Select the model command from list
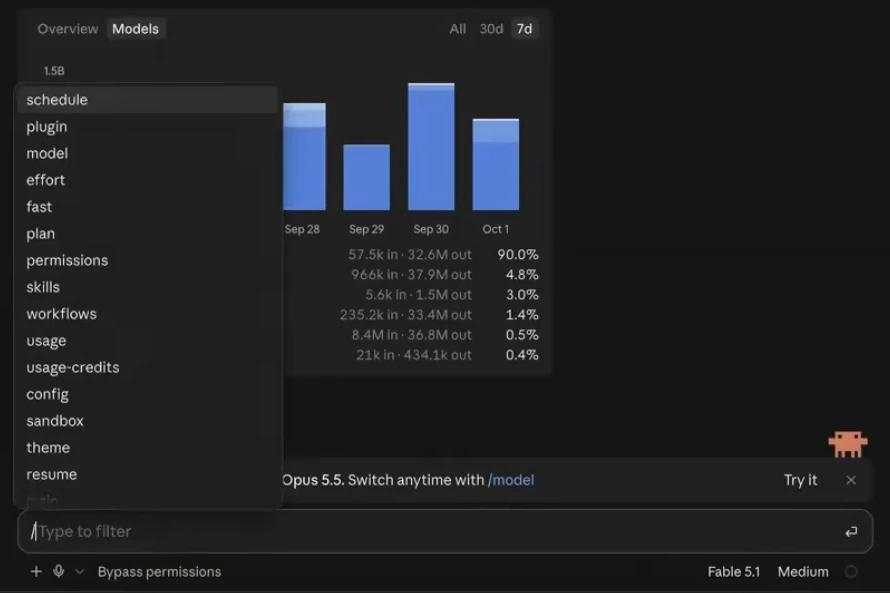 (x=146, y=153)
